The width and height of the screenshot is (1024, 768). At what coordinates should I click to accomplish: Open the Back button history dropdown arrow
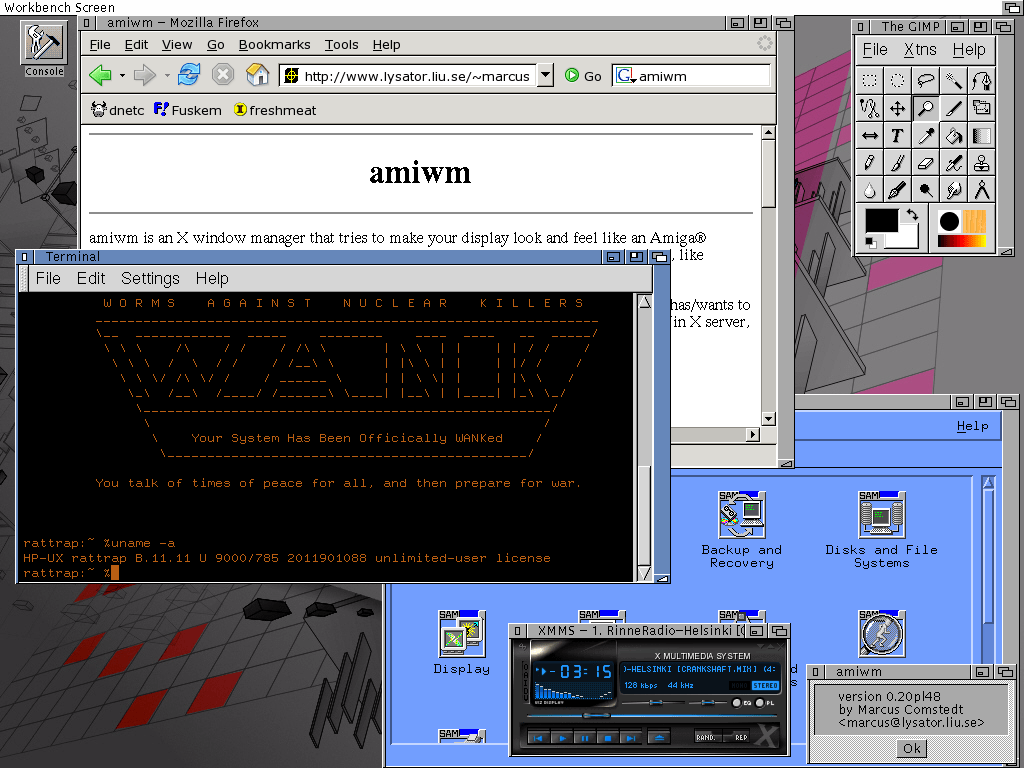[x=122, y=76]
